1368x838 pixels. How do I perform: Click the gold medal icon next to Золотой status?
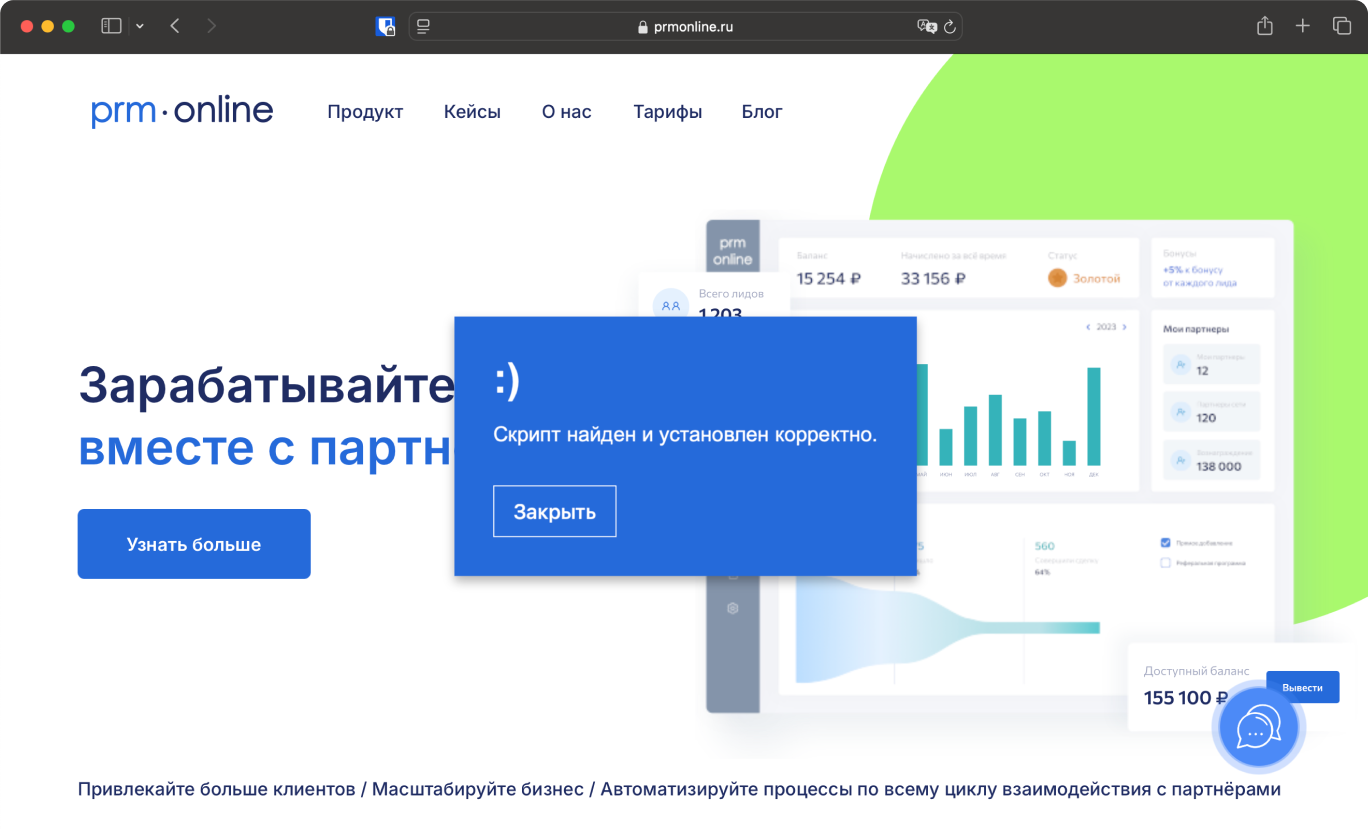(x=1057, y=279)
